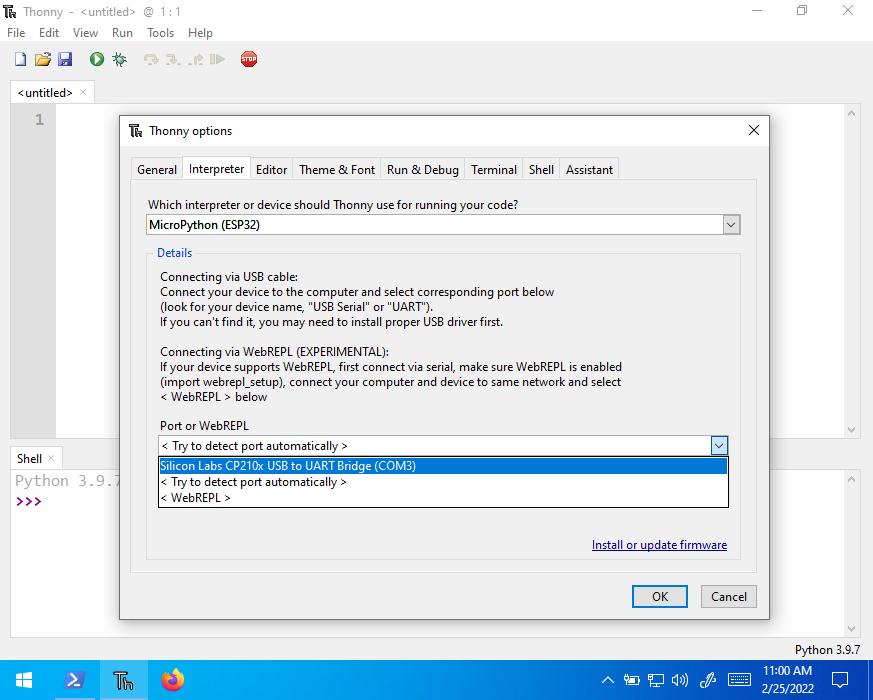Image resolution: width=873 pixels, height=700 pixels.
Task: Open the notification center icon
Action: (x=840, y=680)
